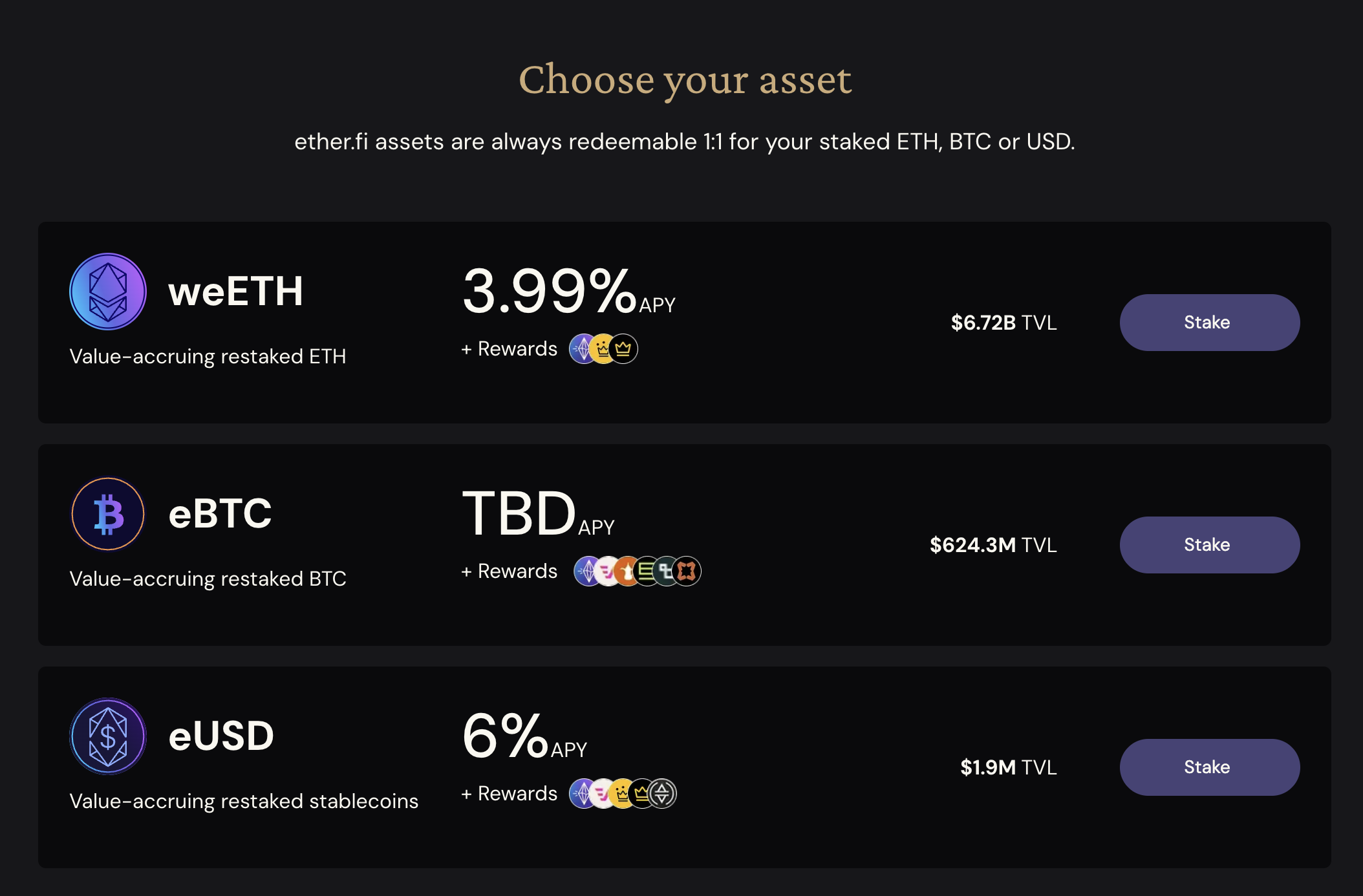Click green-lined reward icon in eBTC row
Screen dimensions: 1363x896
(x=647, y=571)
